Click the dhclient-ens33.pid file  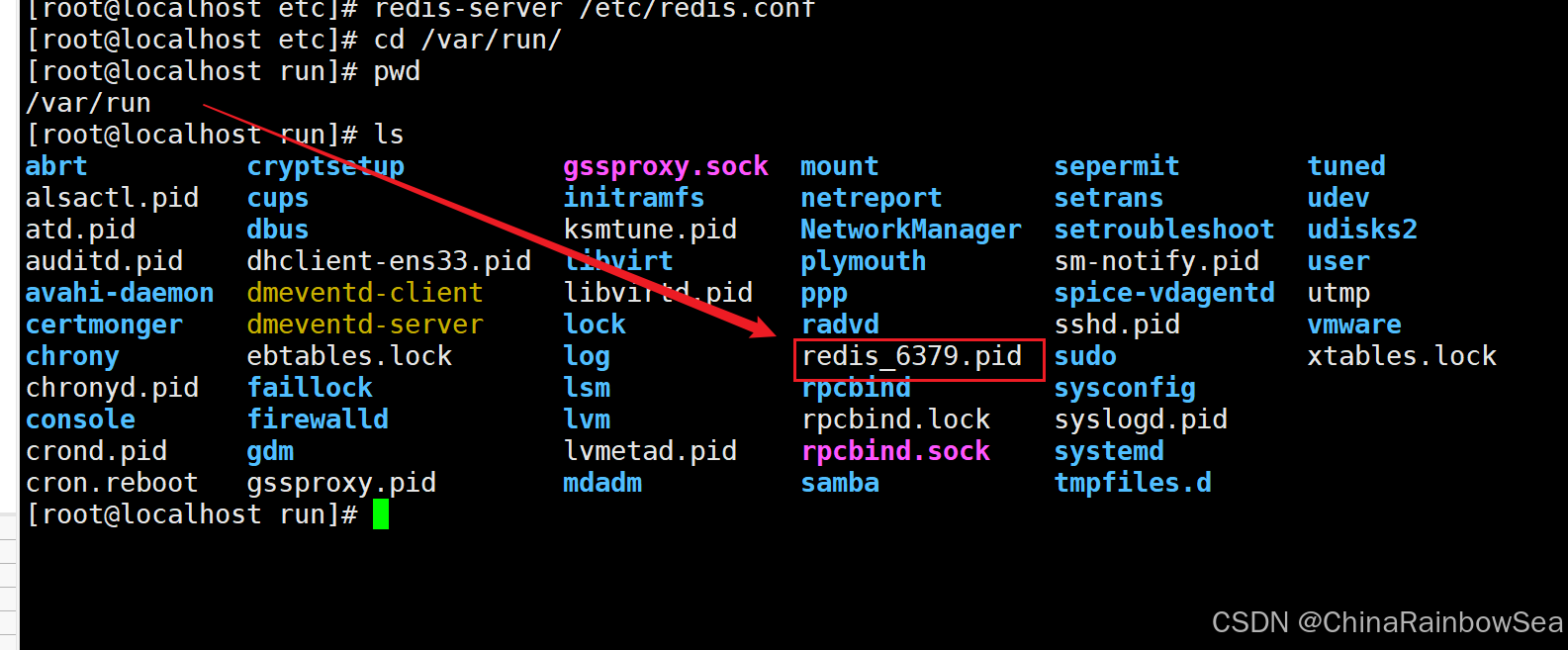click(389, 262)
